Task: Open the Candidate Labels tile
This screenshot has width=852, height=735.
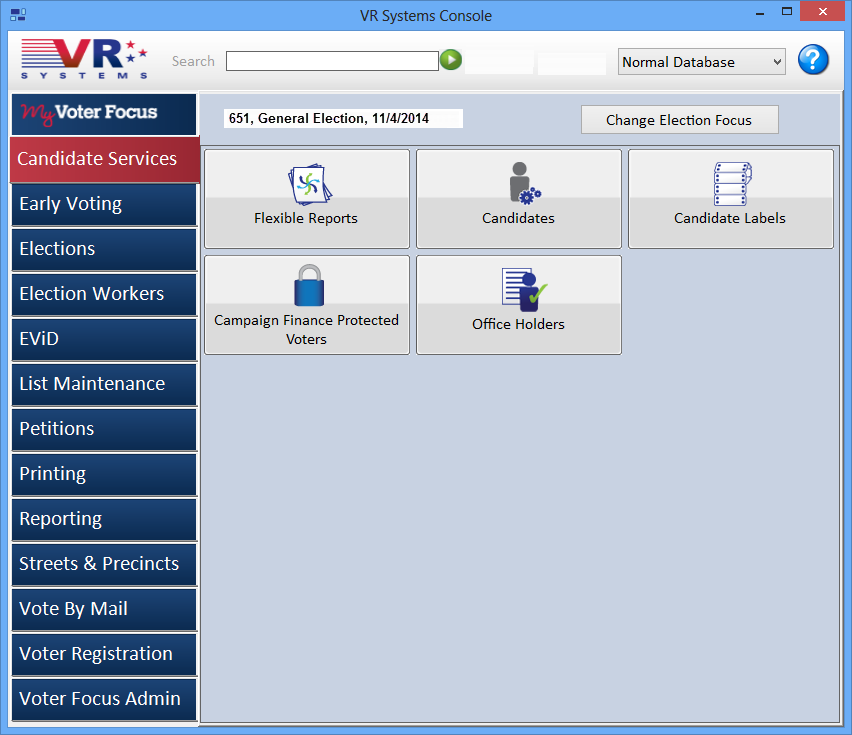Action: pyautogui.click(x=730, y=199)
